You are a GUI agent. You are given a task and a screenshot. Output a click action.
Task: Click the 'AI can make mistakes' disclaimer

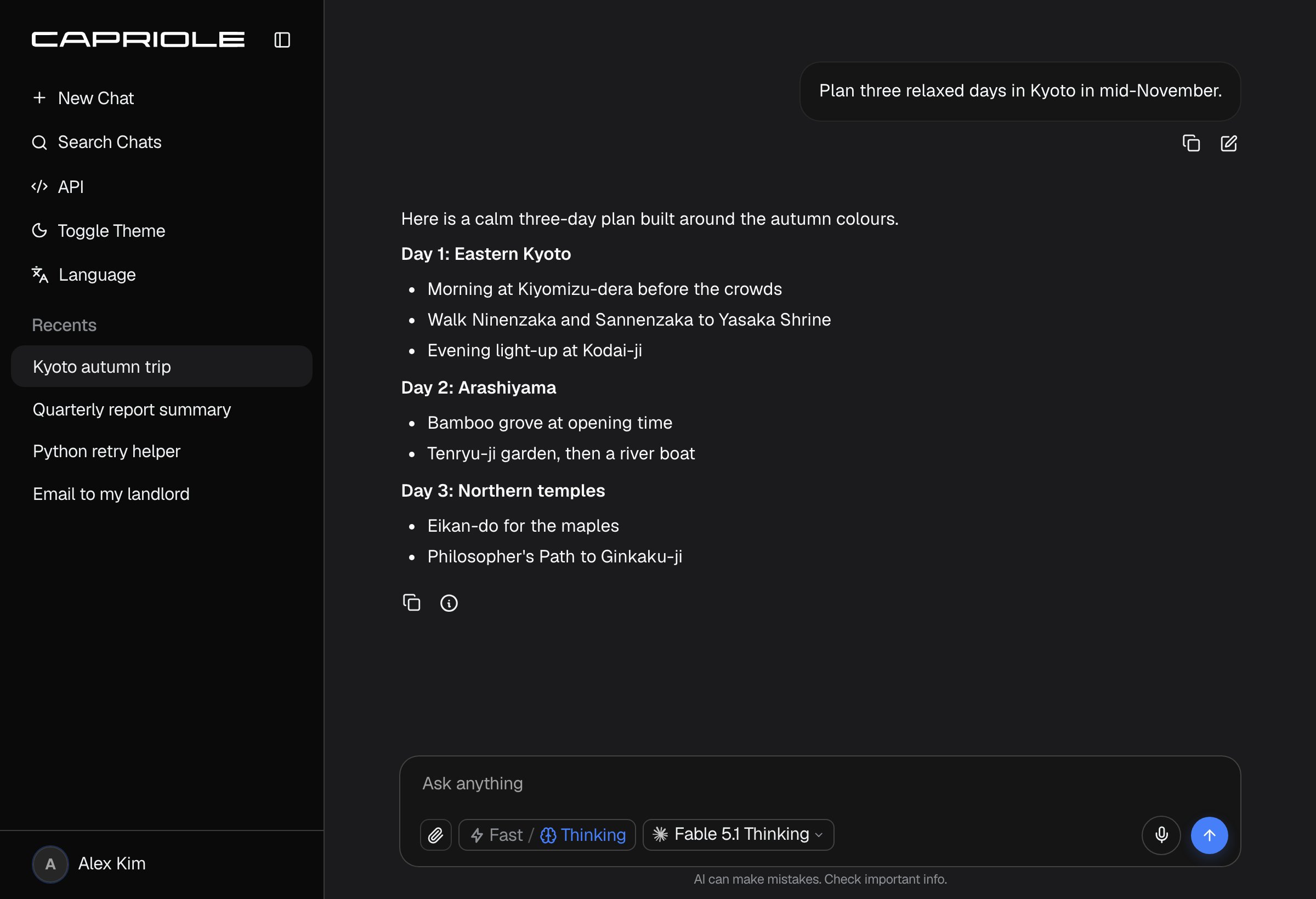point(820,879)
